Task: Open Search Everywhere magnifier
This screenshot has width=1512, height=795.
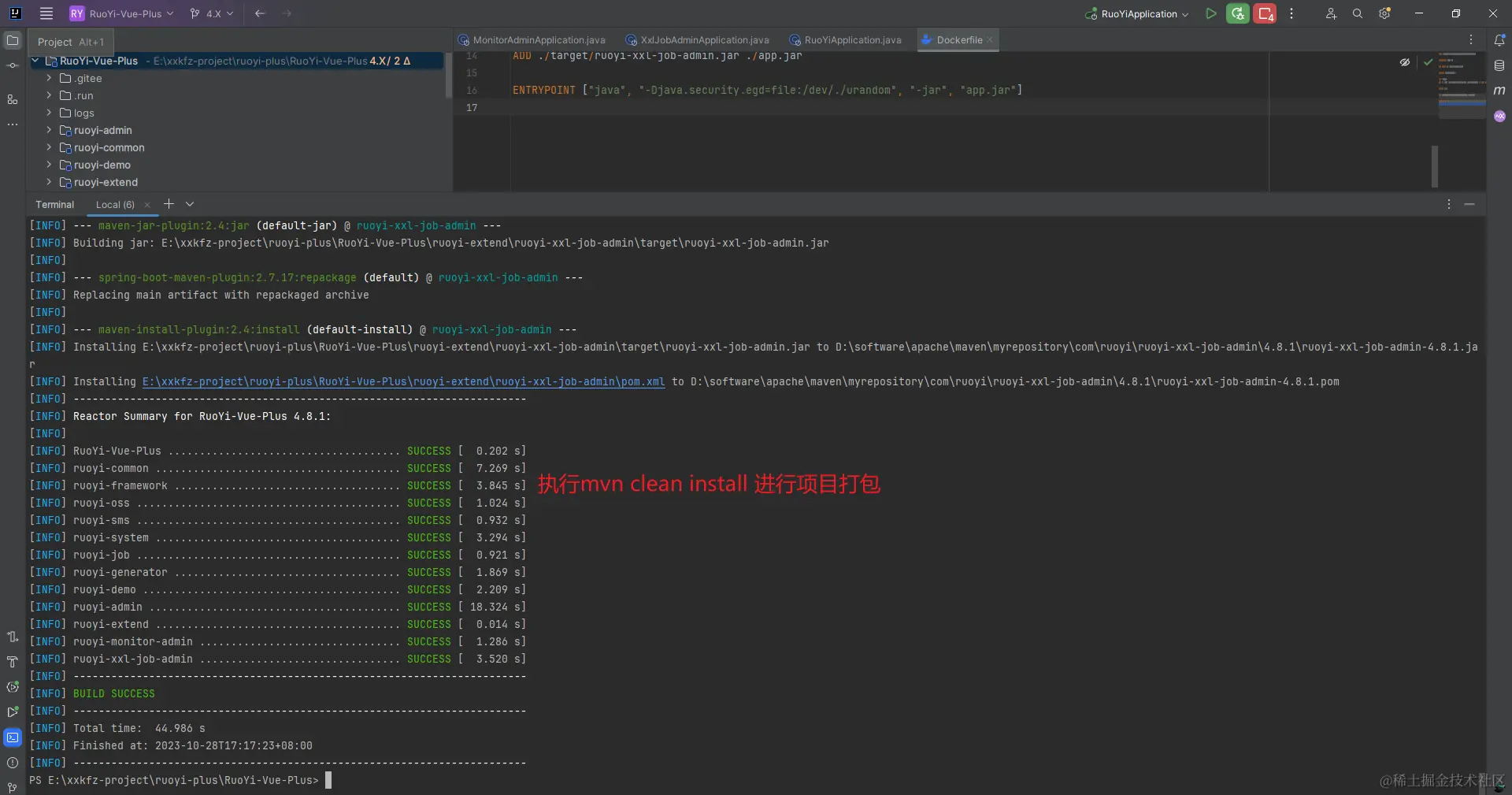Action: pos(1358,13)
